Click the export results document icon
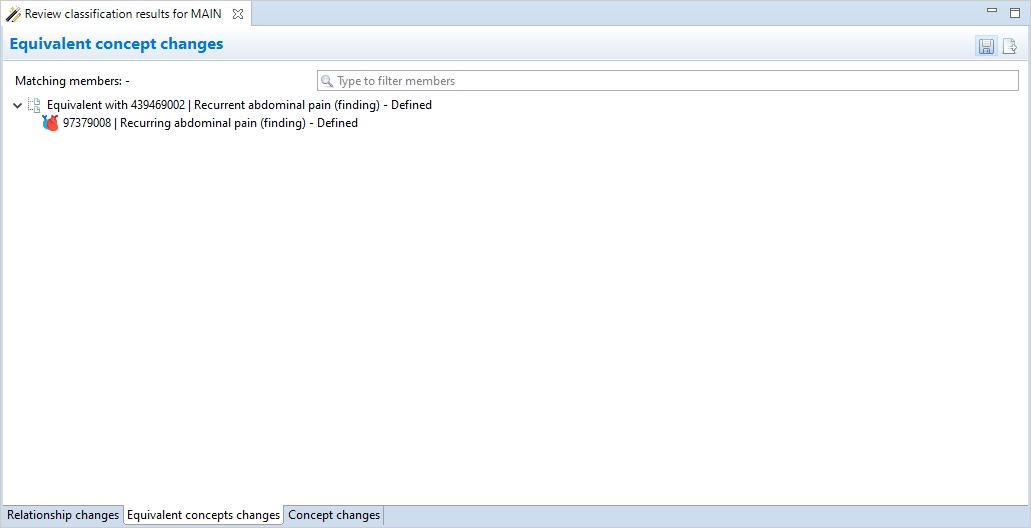 [x=1010, y=47]
